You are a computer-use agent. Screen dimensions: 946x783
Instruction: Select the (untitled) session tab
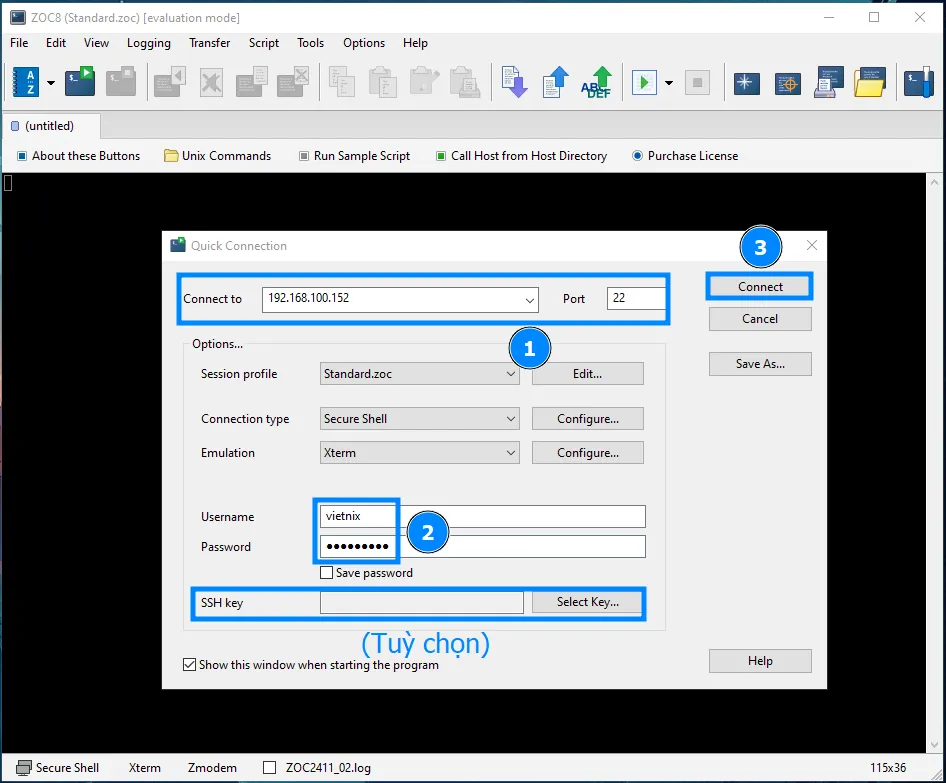coord(50,126)
